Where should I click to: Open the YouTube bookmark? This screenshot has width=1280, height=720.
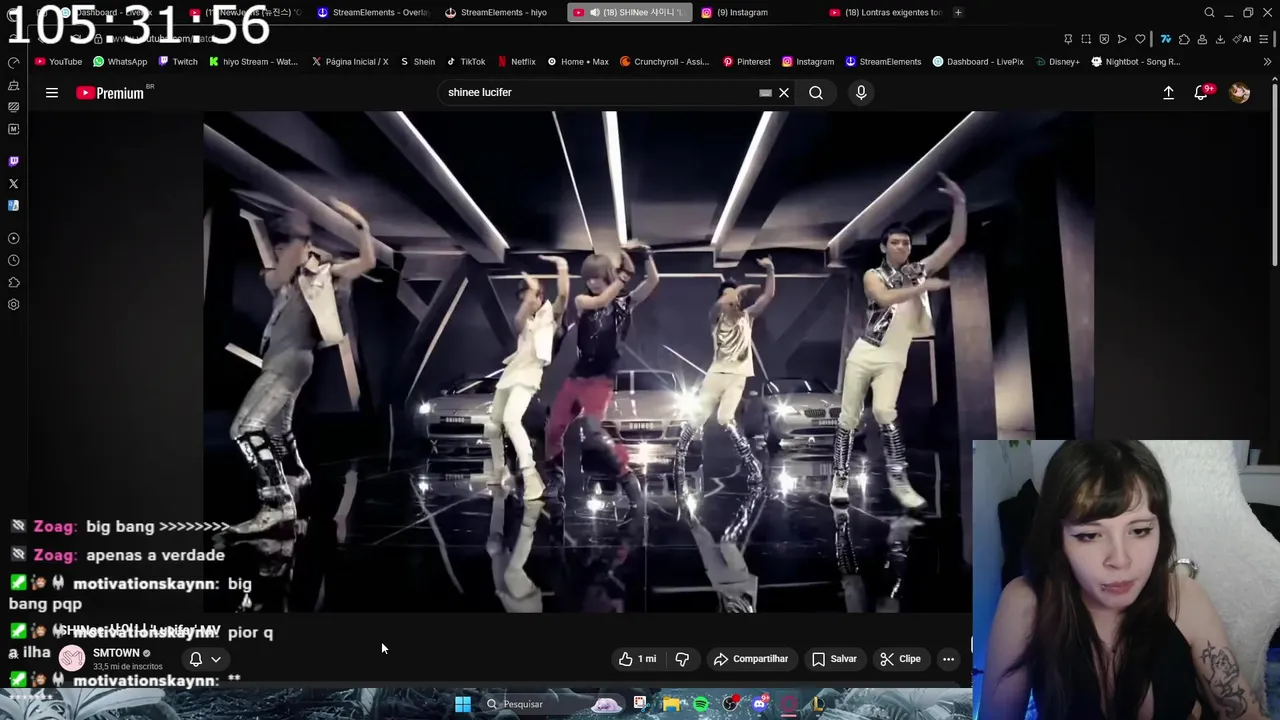58,61
